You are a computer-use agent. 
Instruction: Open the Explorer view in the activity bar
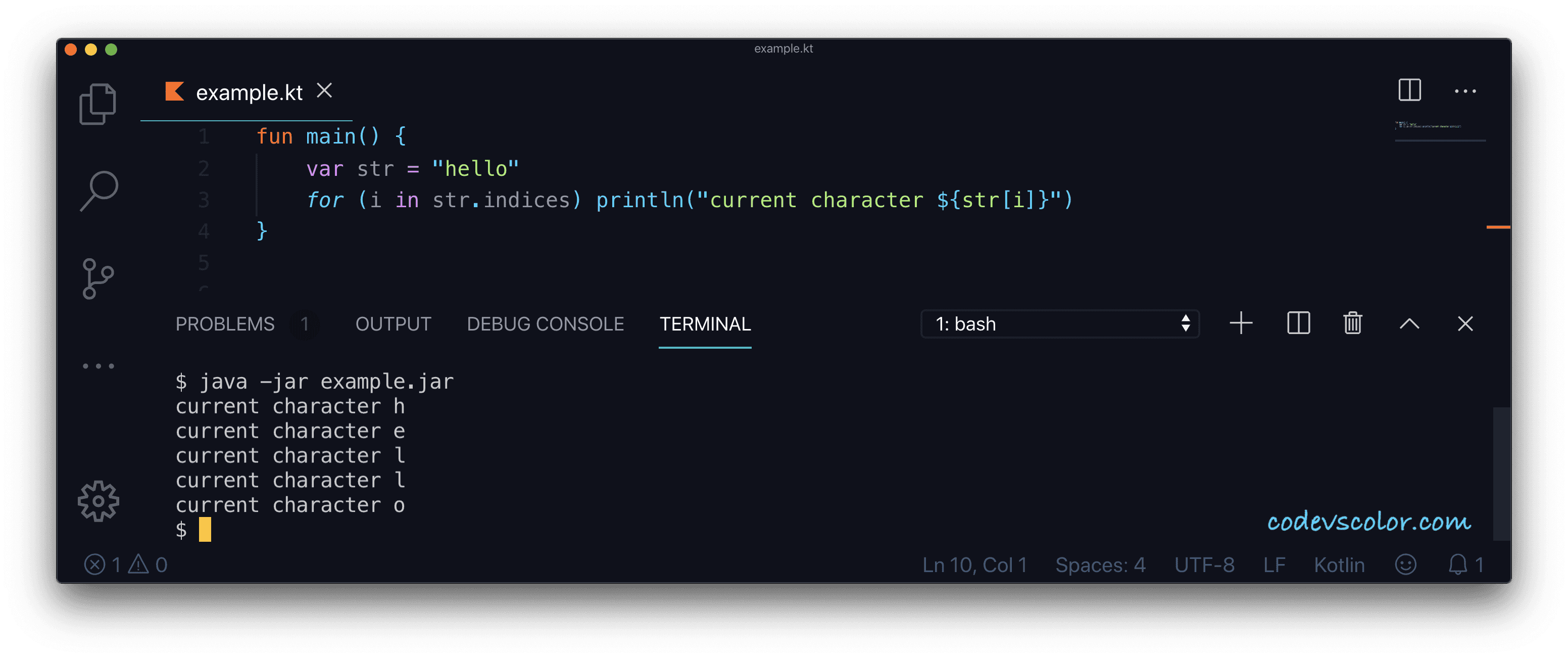(97, 104)
